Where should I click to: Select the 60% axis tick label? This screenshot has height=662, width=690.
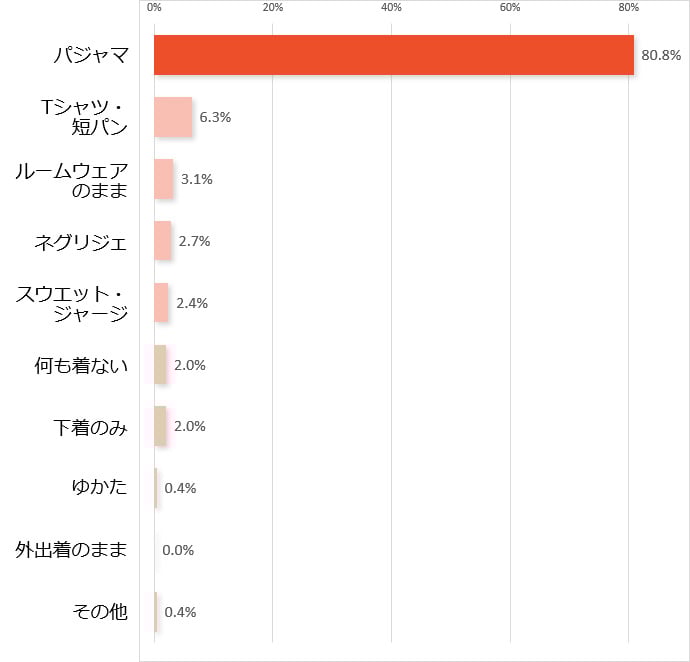[510, 8]
